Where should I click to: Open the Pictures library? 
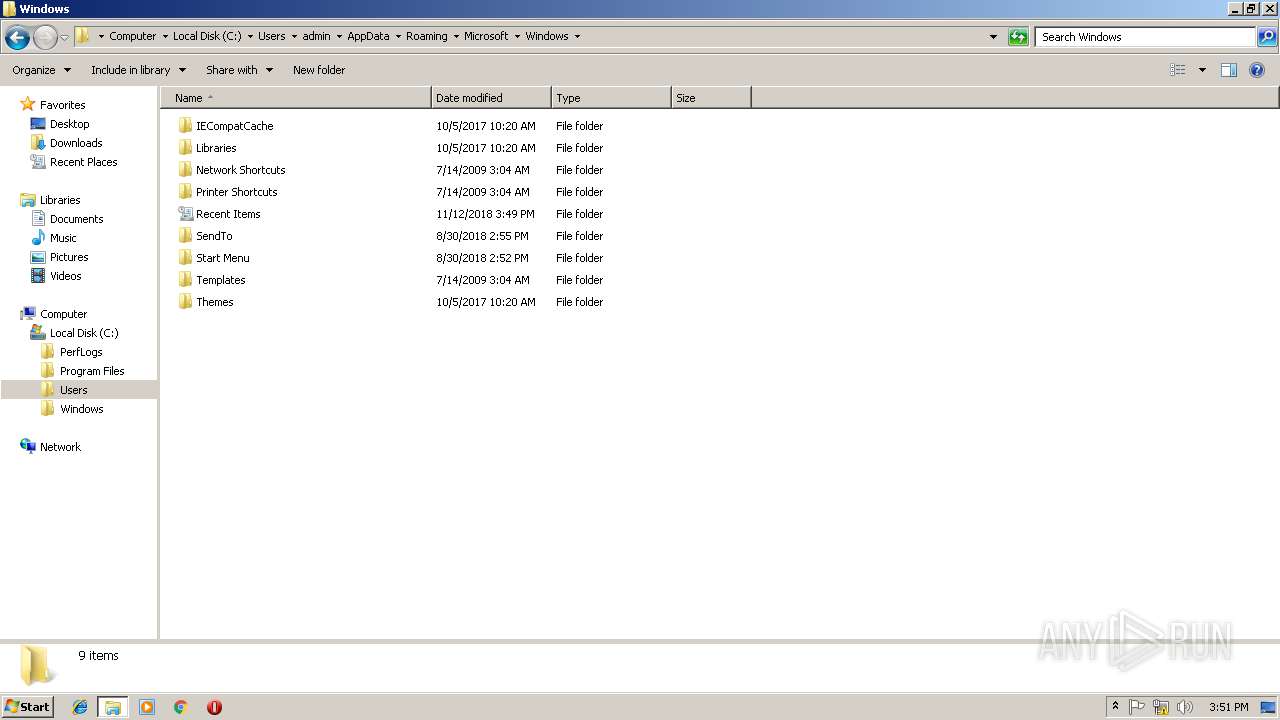coord(69,257)
